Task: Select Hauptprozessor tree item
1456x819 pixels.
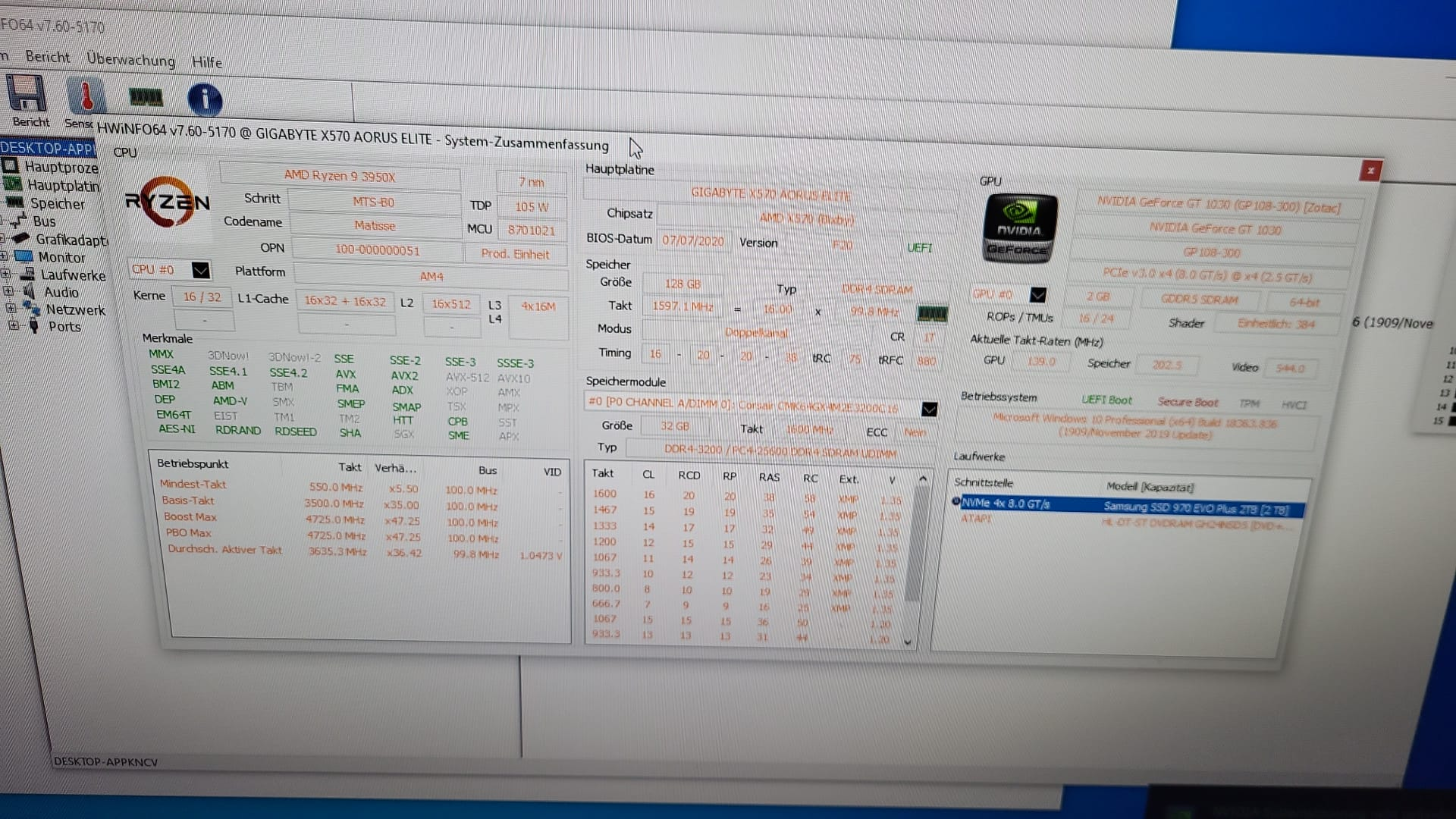Action: (x=61, y=167)
